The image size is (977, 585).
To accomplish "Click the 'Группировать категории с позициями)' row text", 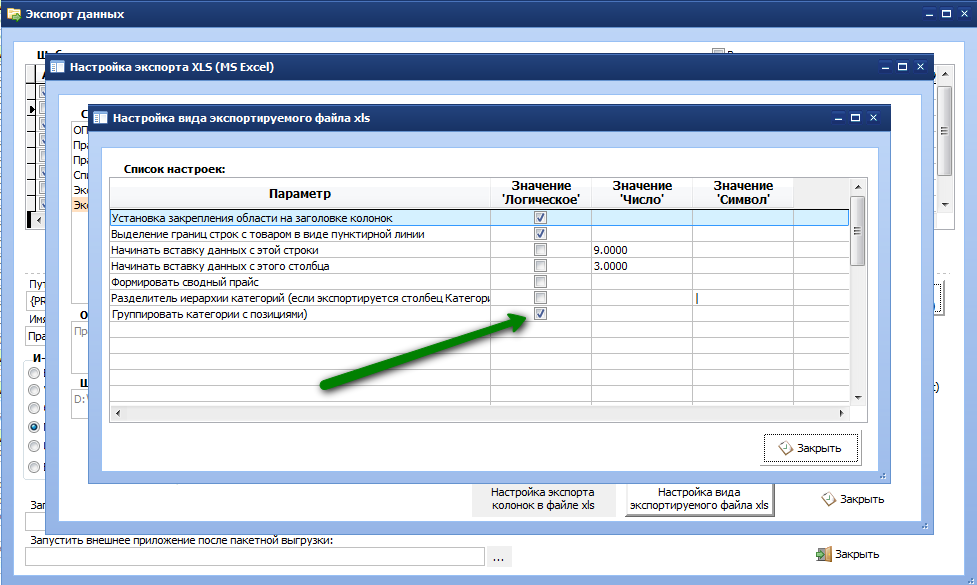I will click(209, 314).
